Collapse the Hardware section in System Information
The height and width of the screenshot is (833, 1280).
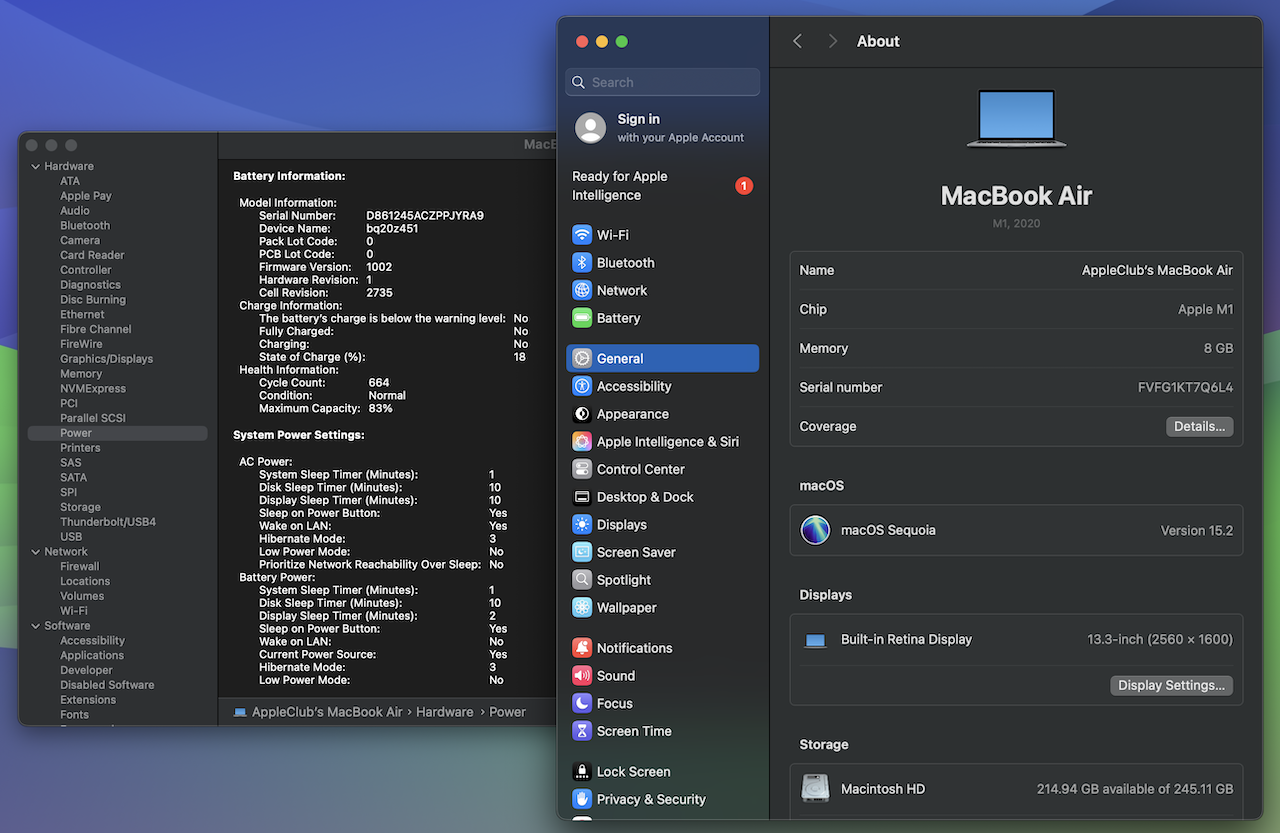click(x=36, y=167)
